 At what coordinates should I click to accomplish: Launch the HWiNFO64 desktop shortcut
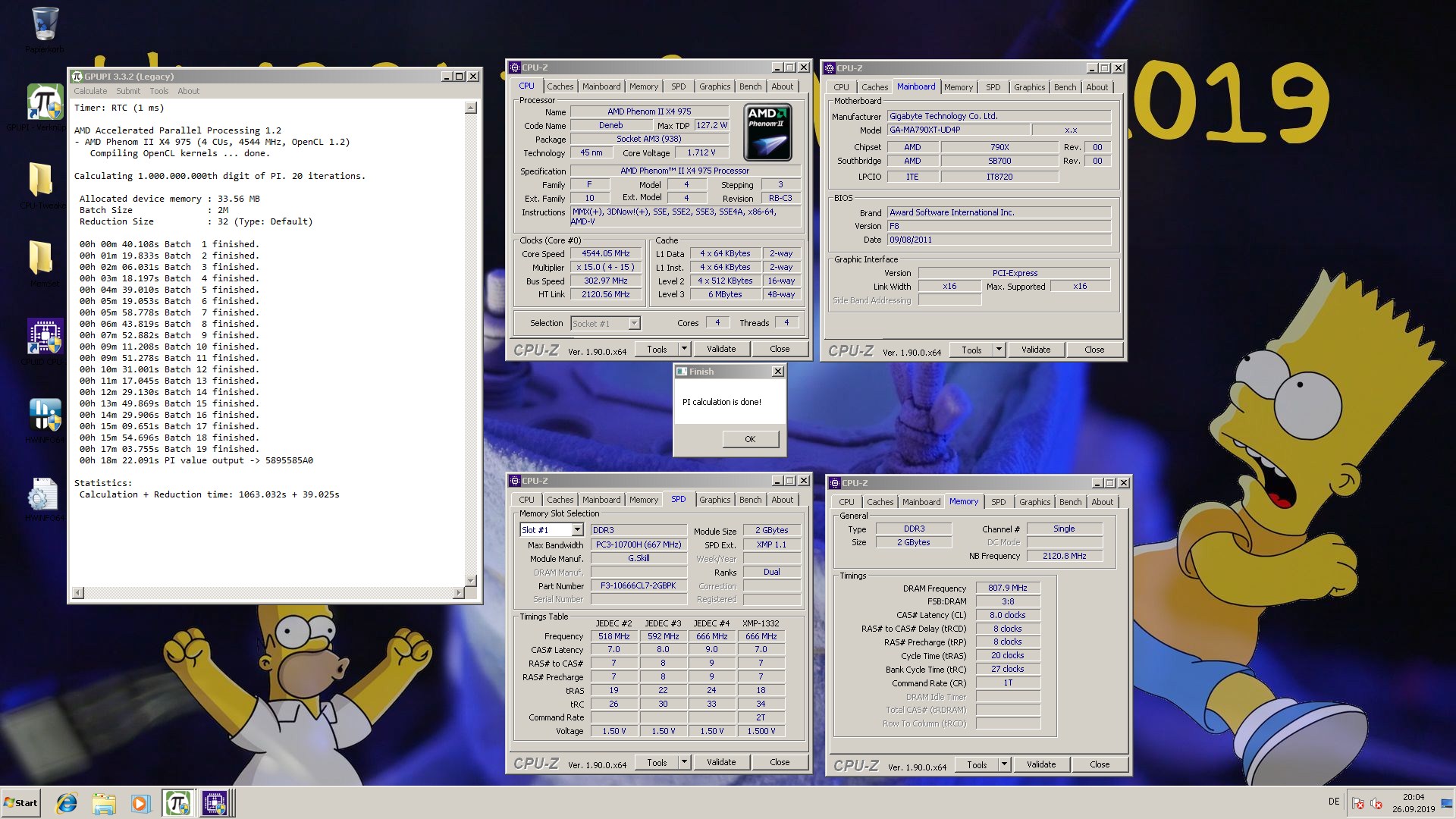[45, 416]
